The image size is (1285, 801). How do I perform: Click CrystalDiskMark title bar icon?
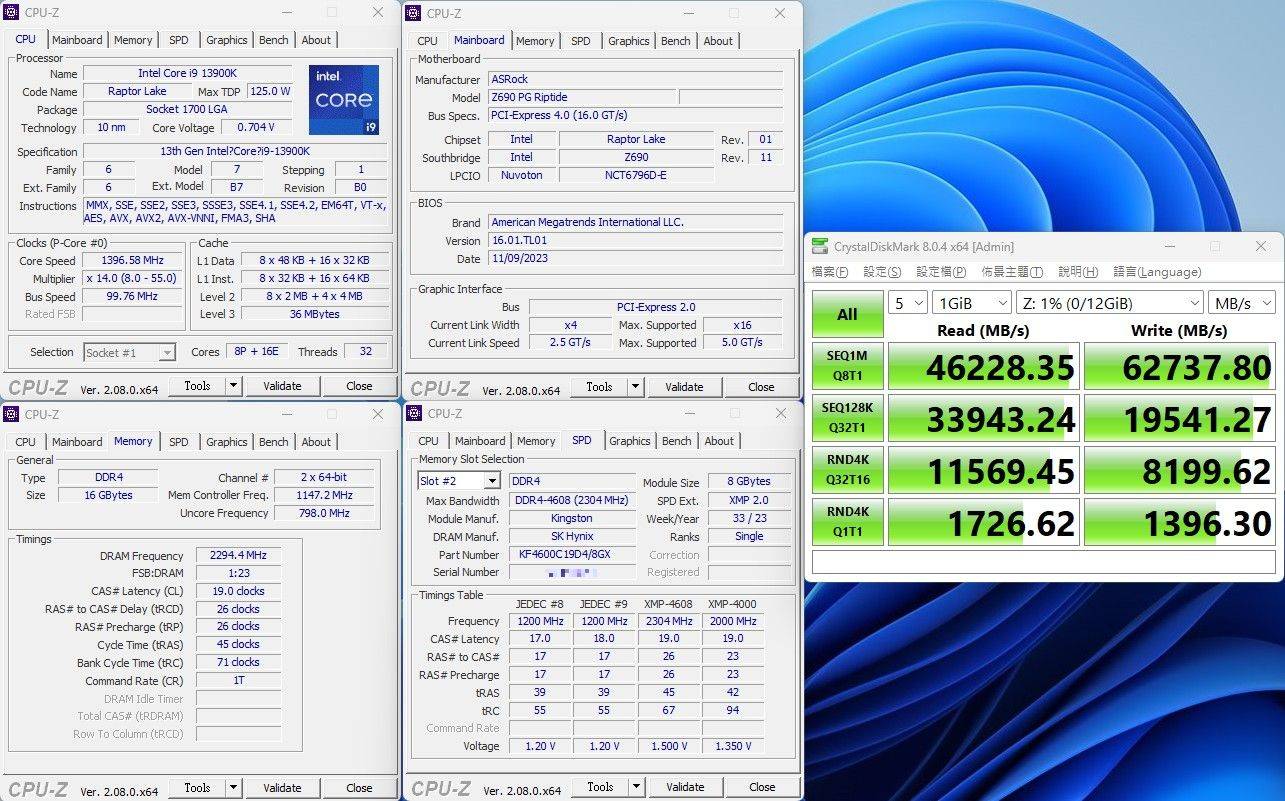820,246
